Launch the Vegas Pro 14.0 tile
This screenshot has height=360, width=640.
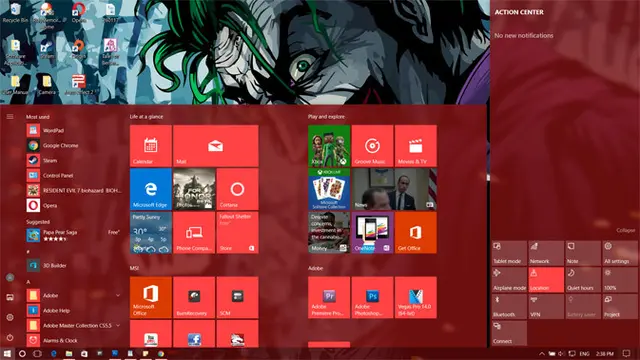[416, 298]
